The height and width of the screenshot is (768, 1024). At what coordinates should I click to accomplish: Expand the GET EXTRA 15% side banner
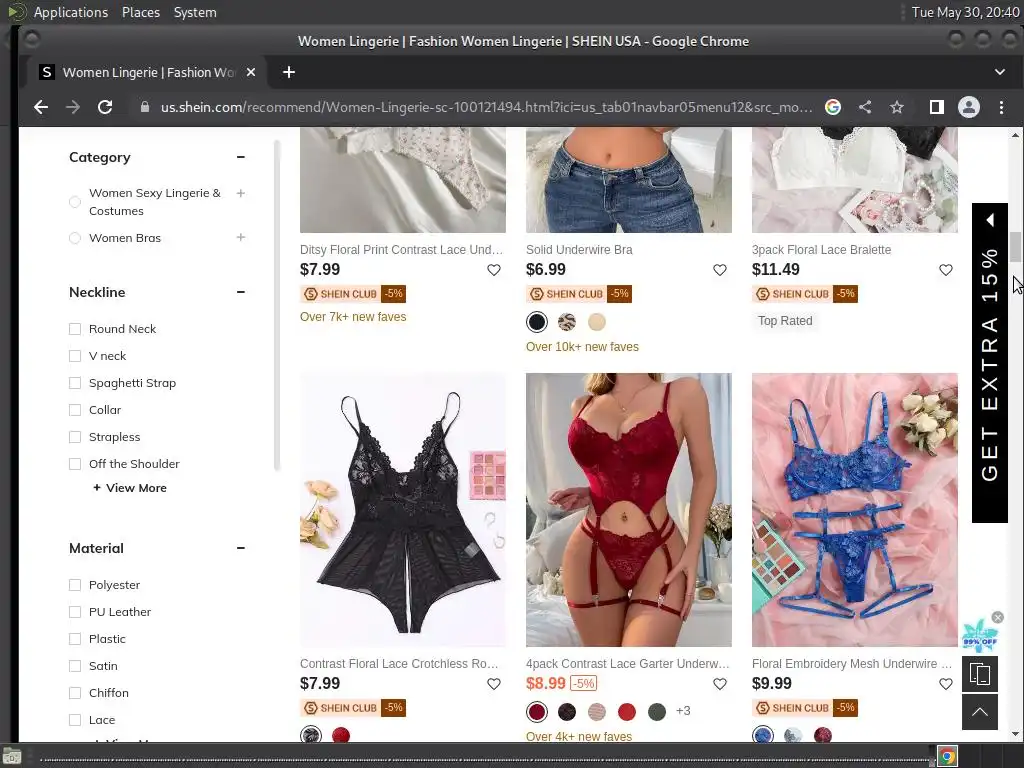click(990, 363)
